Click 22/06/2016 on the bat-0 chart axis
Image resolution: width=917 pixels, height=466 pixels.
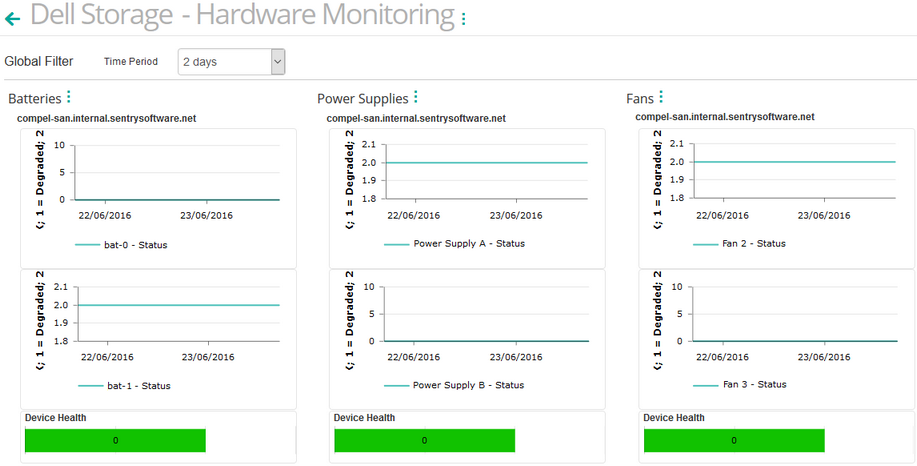coord(105,216)
